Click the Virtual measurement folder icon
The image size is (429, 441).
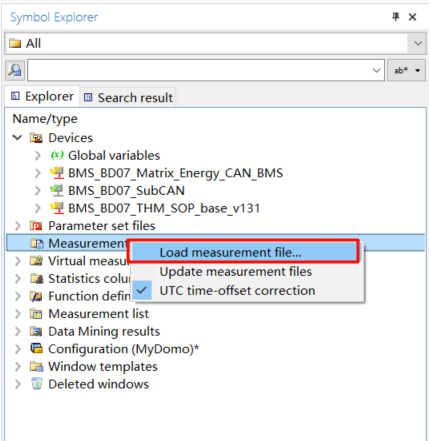click(x=36, y=261)
